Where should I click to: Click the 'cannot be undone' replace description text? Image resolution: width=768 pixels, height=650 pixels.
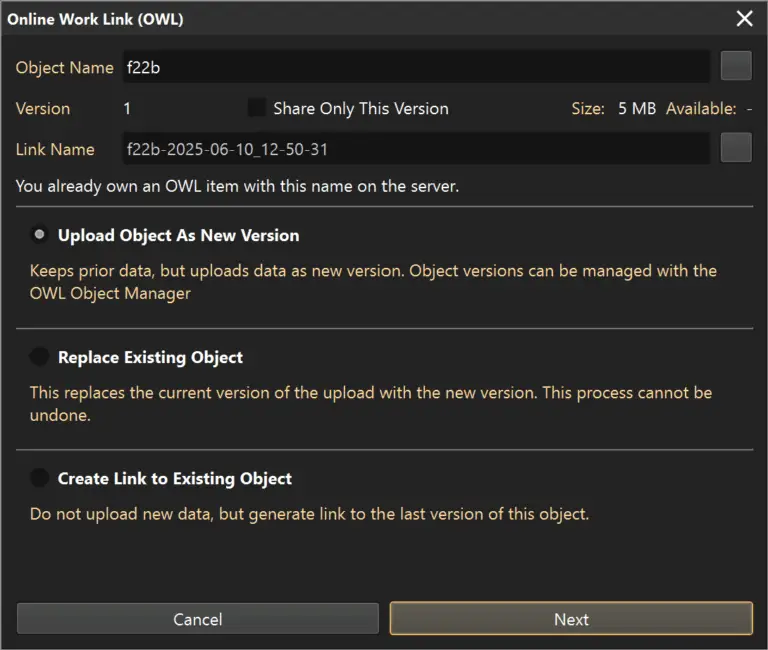tap(370, 402)
